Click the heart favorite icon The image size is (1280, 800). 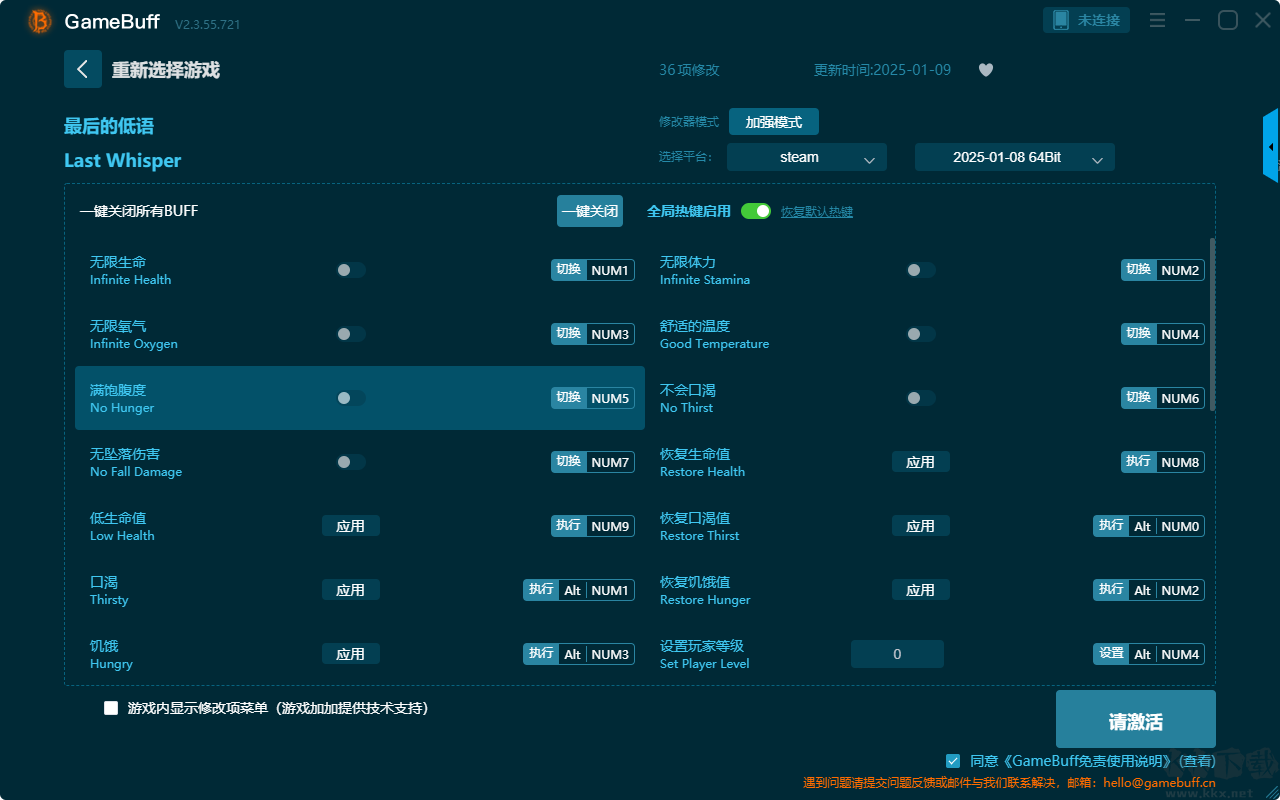tap(986, 70)
